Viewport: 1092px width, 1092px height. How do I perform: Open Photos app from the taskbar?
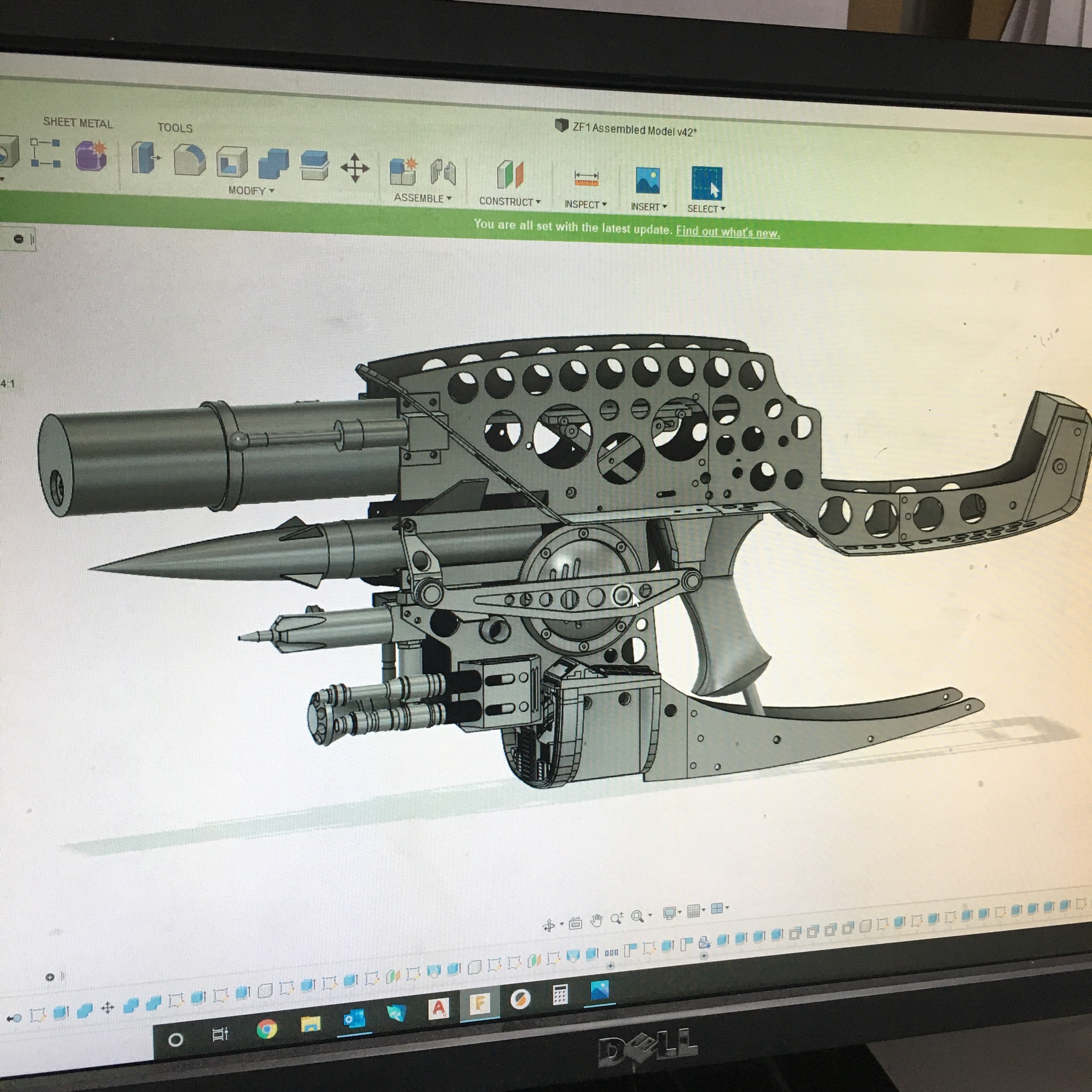pyautogui.click(x=599, y=990)
